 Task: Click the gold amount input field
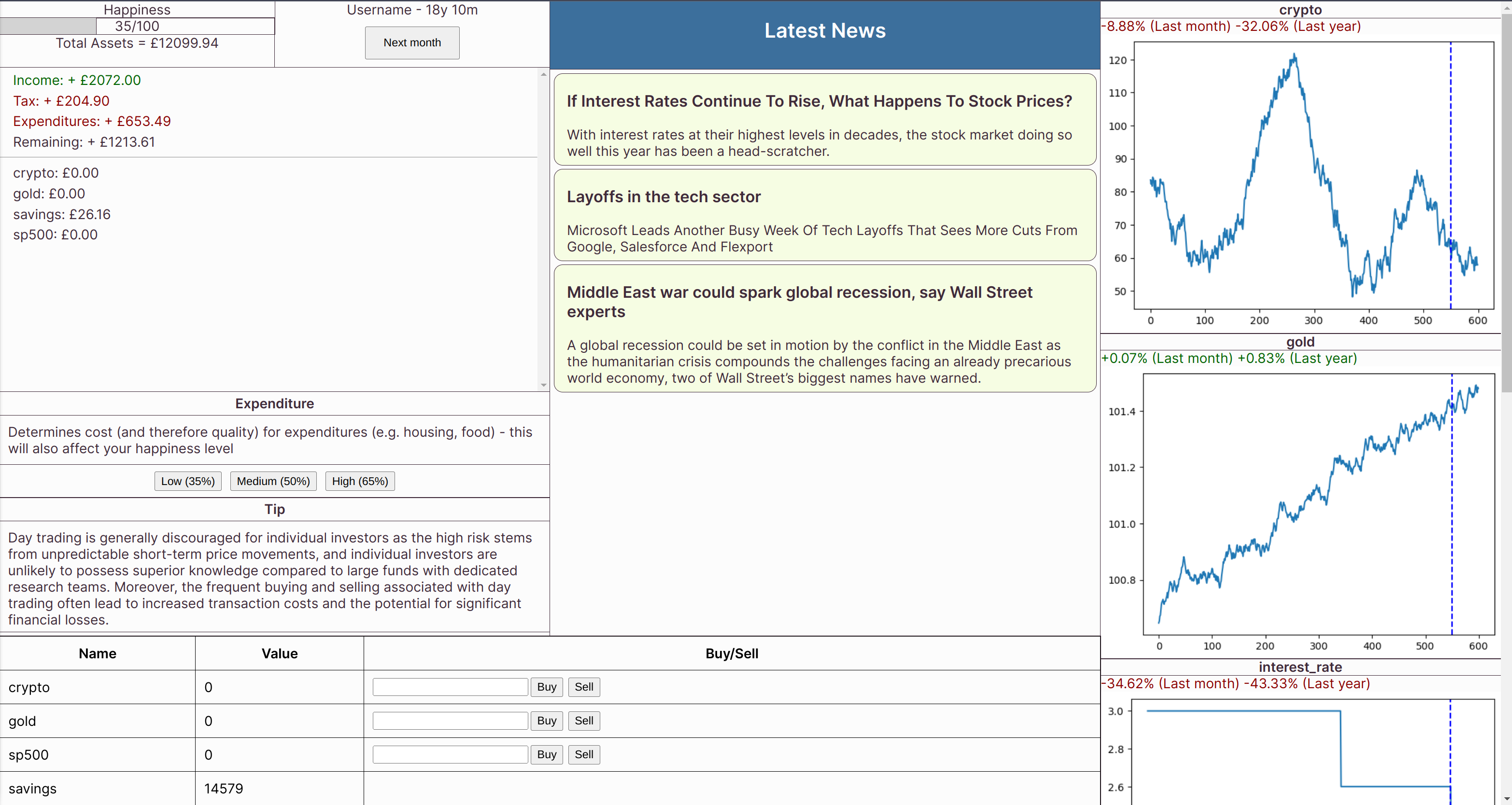(450, 721)
